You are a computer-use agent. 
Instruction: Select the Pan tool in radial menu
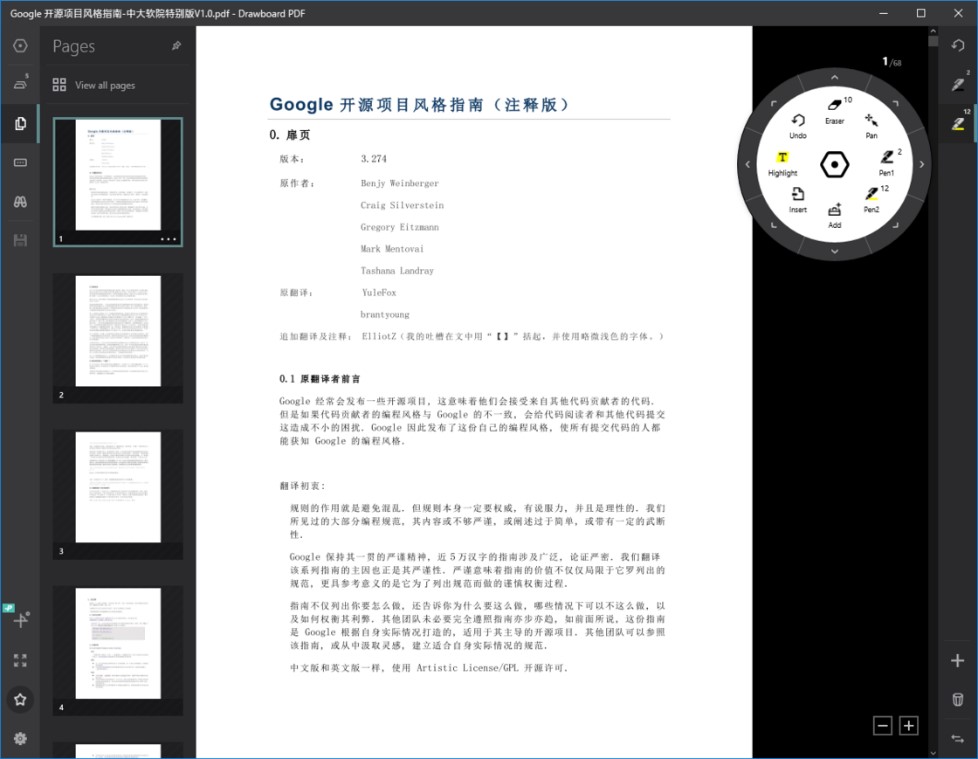pos(871,126)
